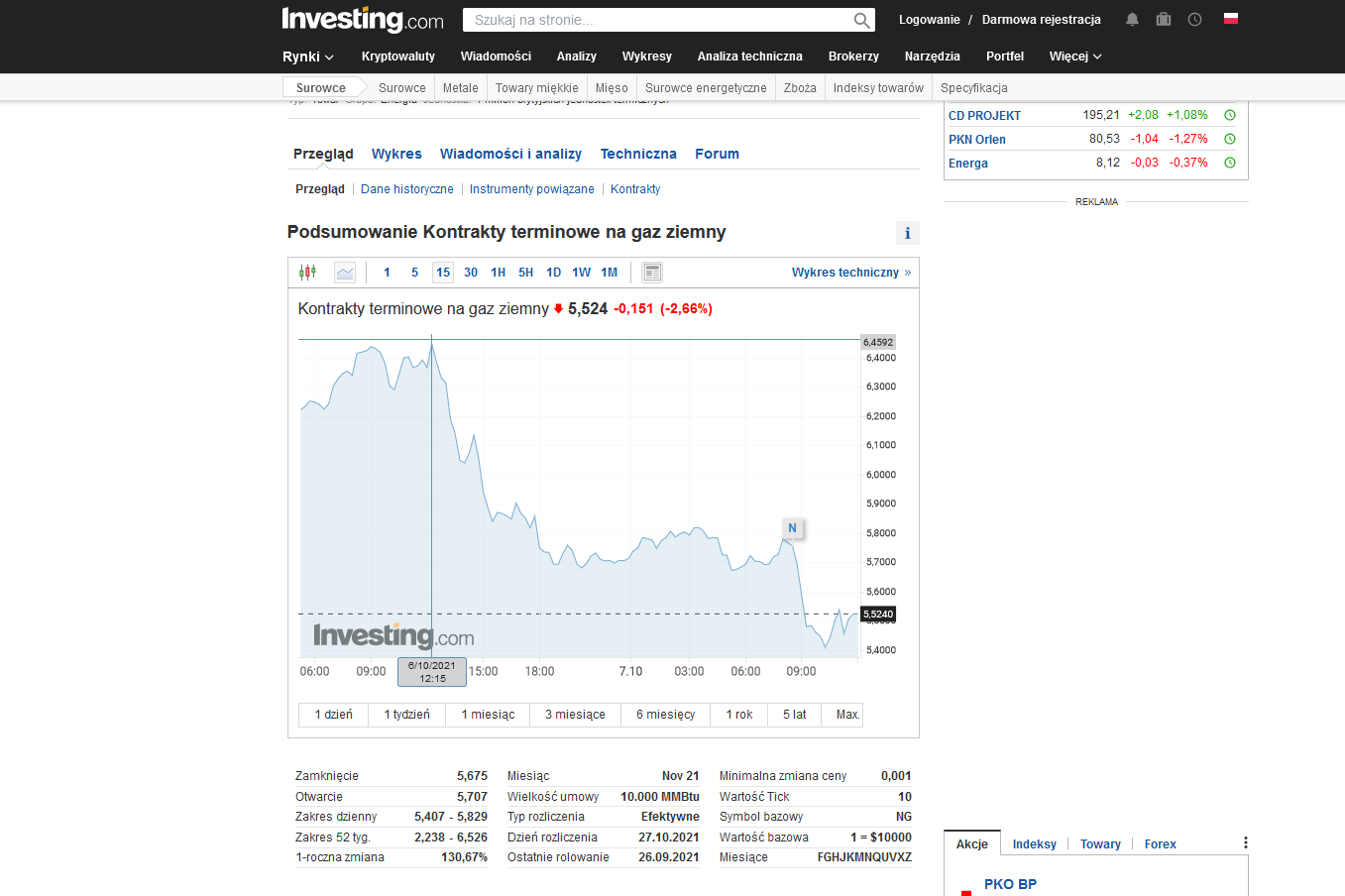This screenshot has height=896, width=1345.
Task: Click the news table icon in chart toolbar
Action: [652, 273]
